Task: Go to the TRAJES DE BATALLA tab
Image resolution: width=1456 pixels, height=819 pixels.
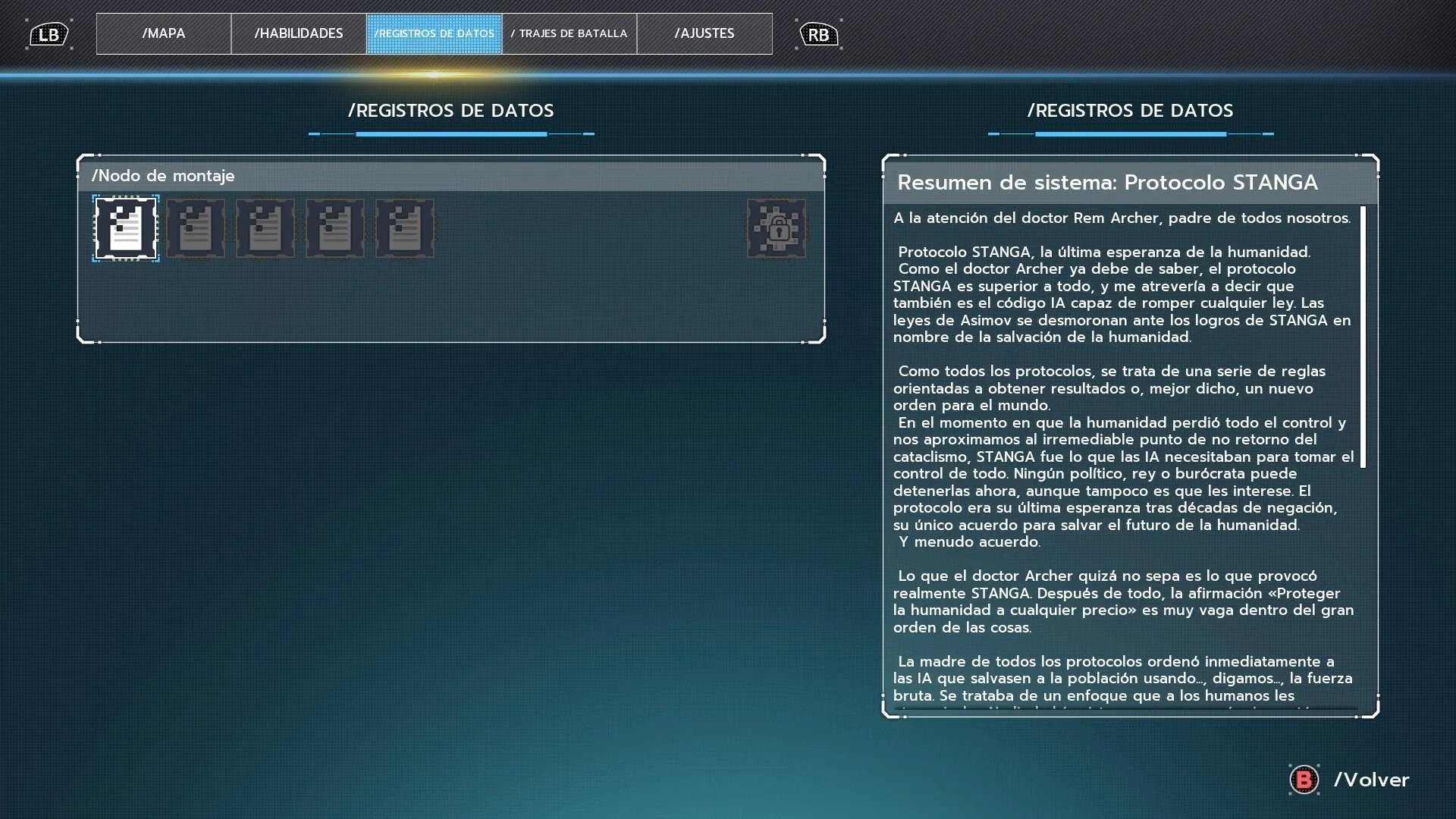Action: (569, 33)
